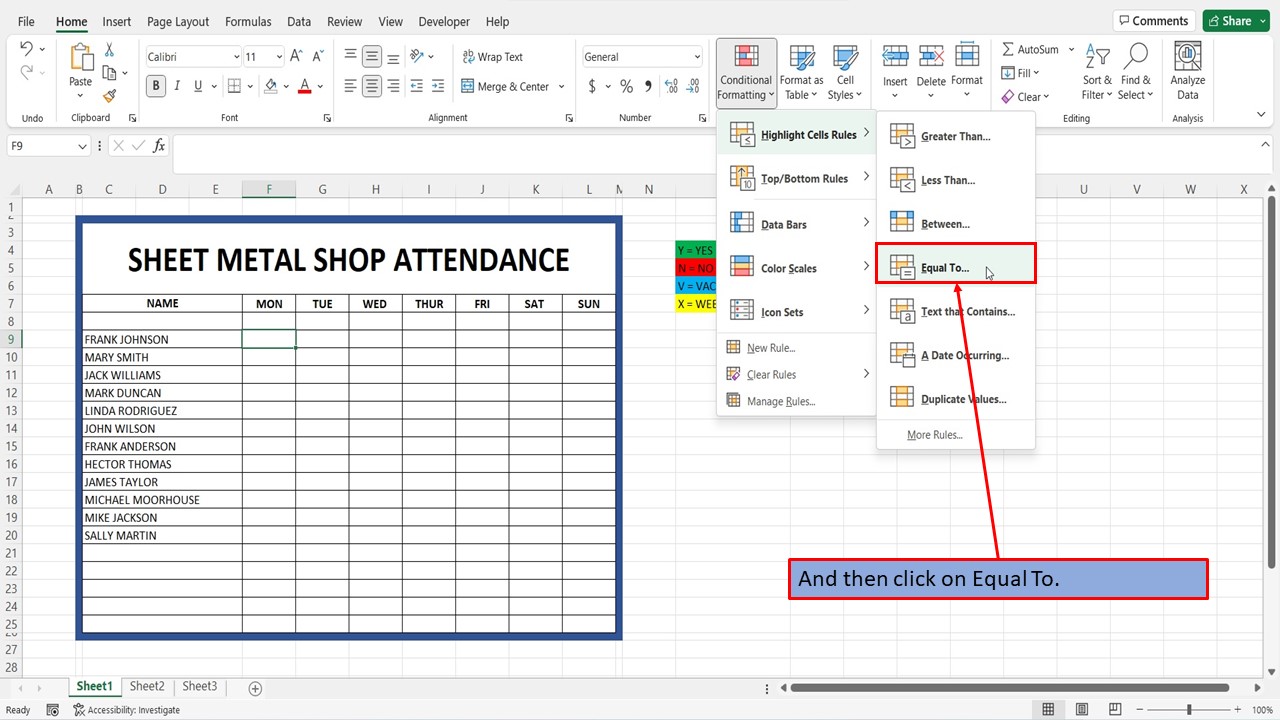Add a new sheet with plus icon
Image resolution: width=1280 pixels, height=720 pixels.
[255, 688]
